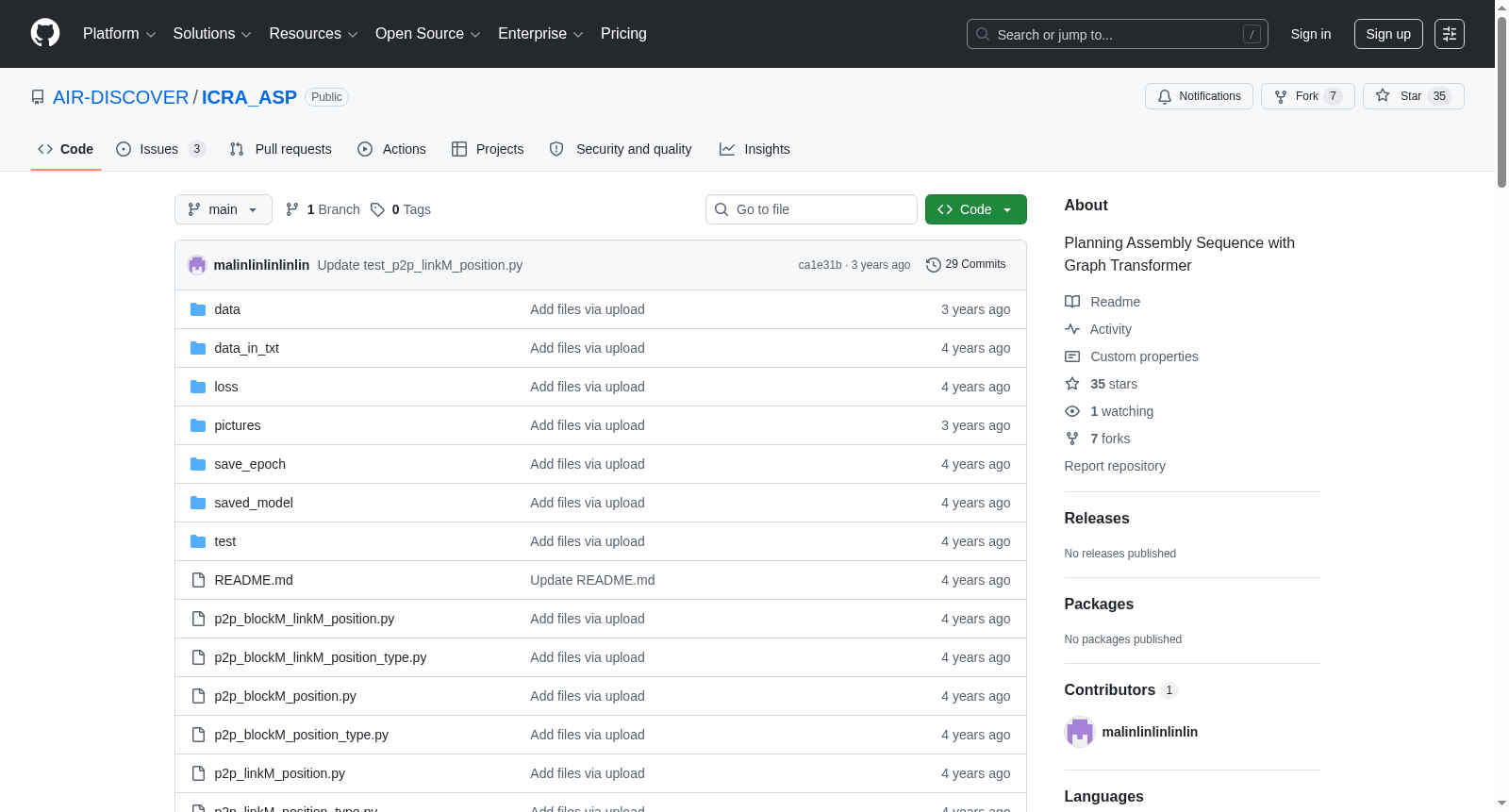Image resolution: width=1509 pixels, height=812 pixels.
Task: Click commit author avatar in file header
Action: click(x=197, y=265)
